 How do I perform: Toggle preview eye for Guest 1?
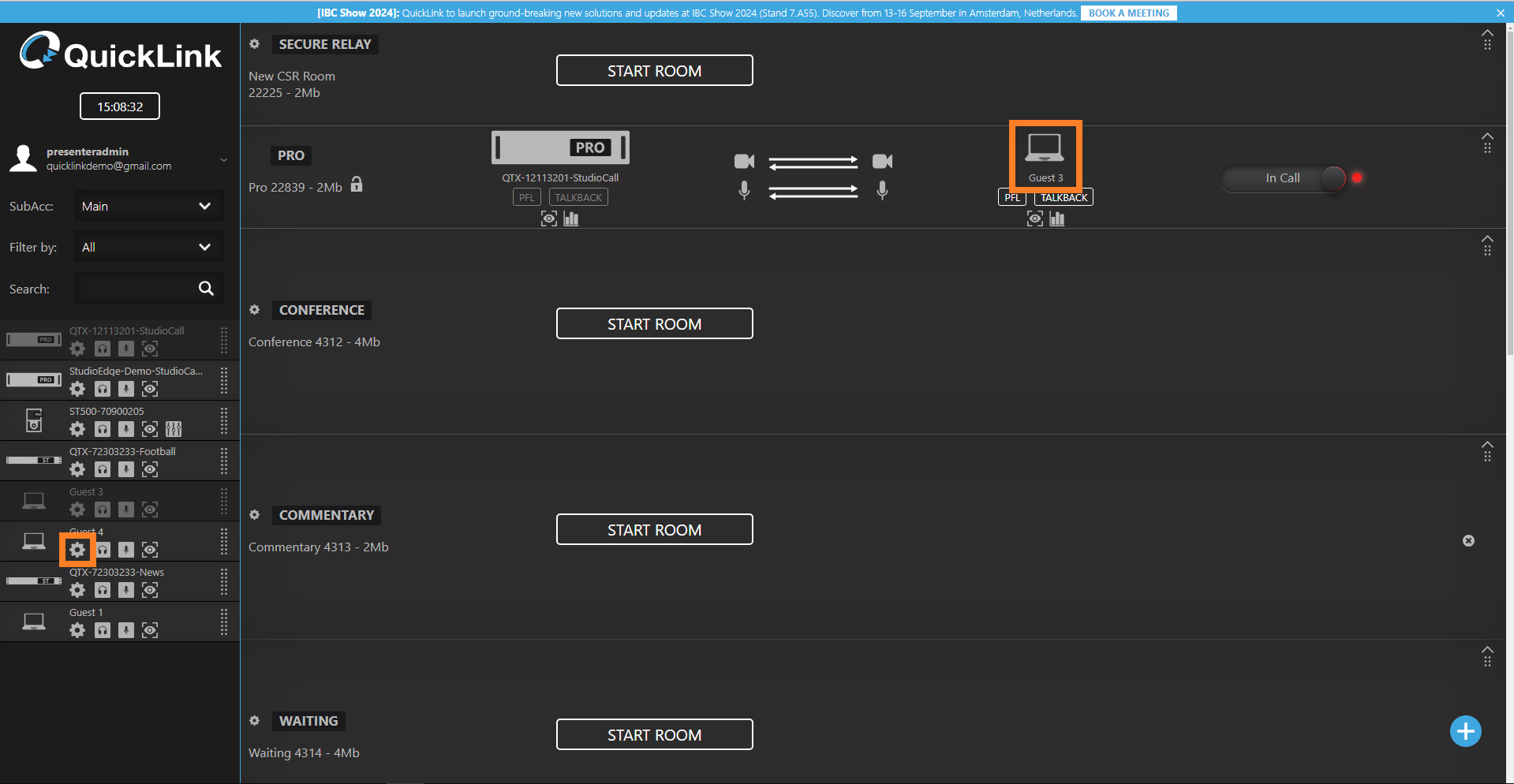click(x=150, y=630)
